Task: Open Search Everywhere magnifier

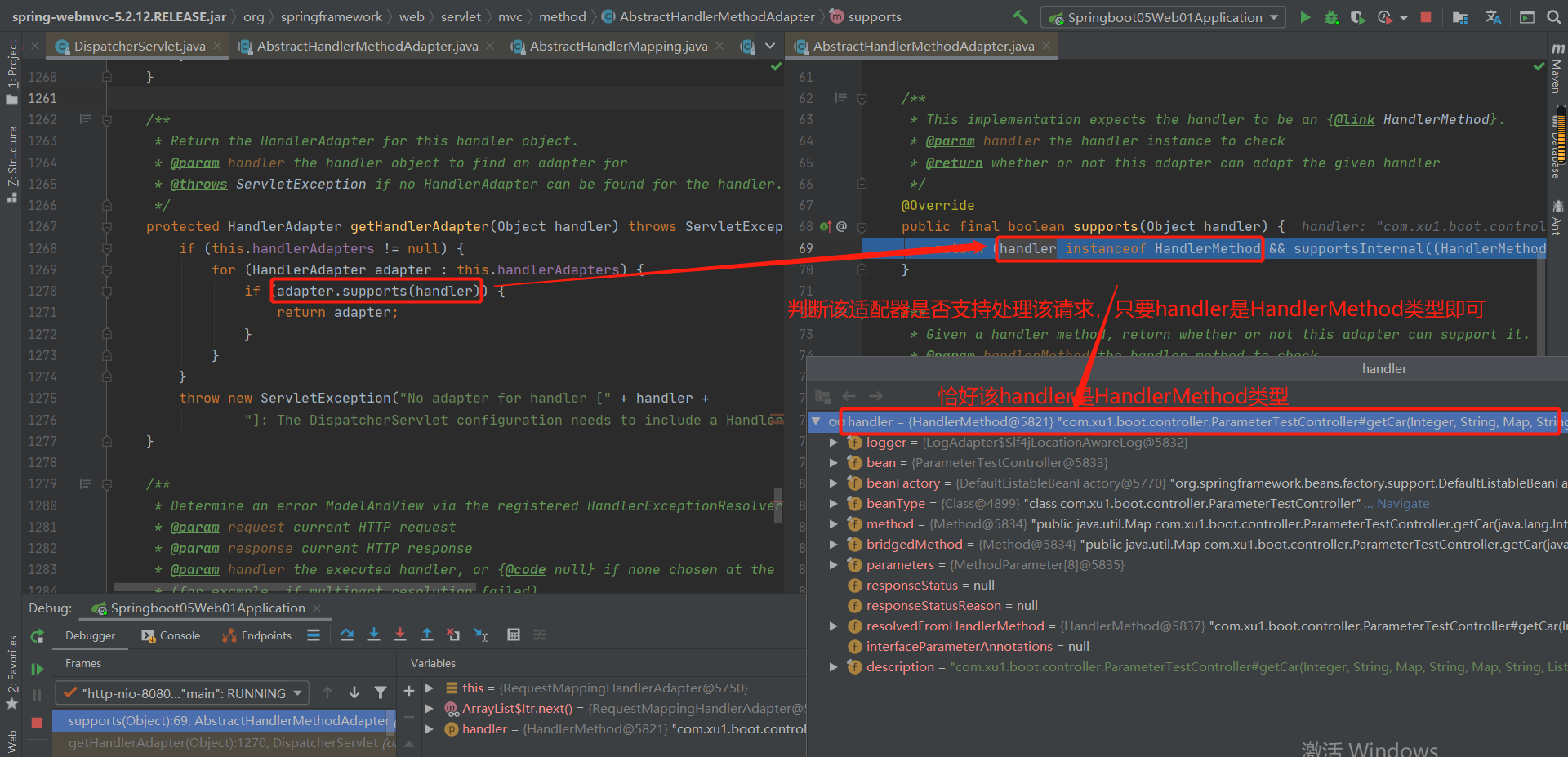Action: point(1553,17)
